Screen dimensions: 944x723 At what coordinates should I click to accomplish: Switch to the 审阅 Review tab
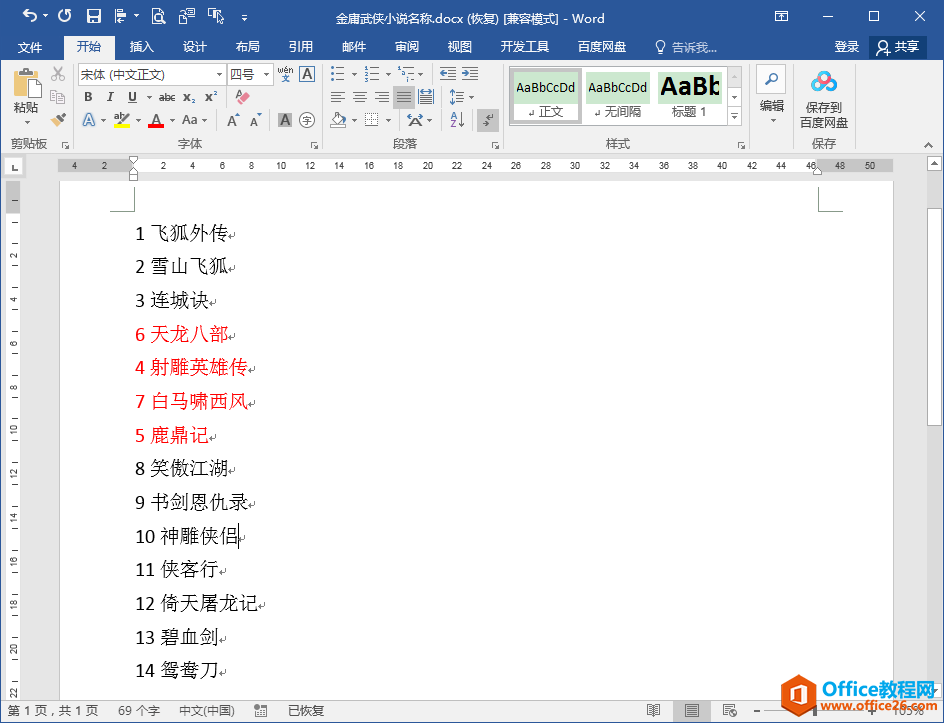pyautogui.click(x=406, y=47)
